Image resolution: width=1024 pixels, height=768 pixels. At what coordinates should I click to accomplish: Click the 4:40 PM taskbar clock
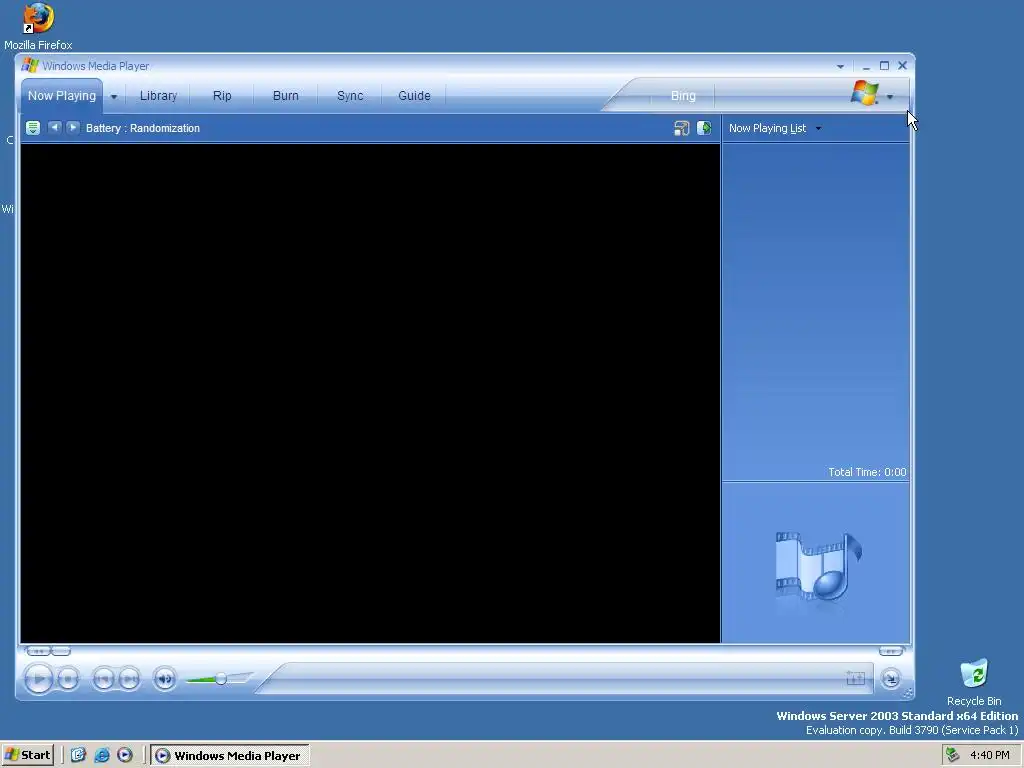(x=990, y=755)
